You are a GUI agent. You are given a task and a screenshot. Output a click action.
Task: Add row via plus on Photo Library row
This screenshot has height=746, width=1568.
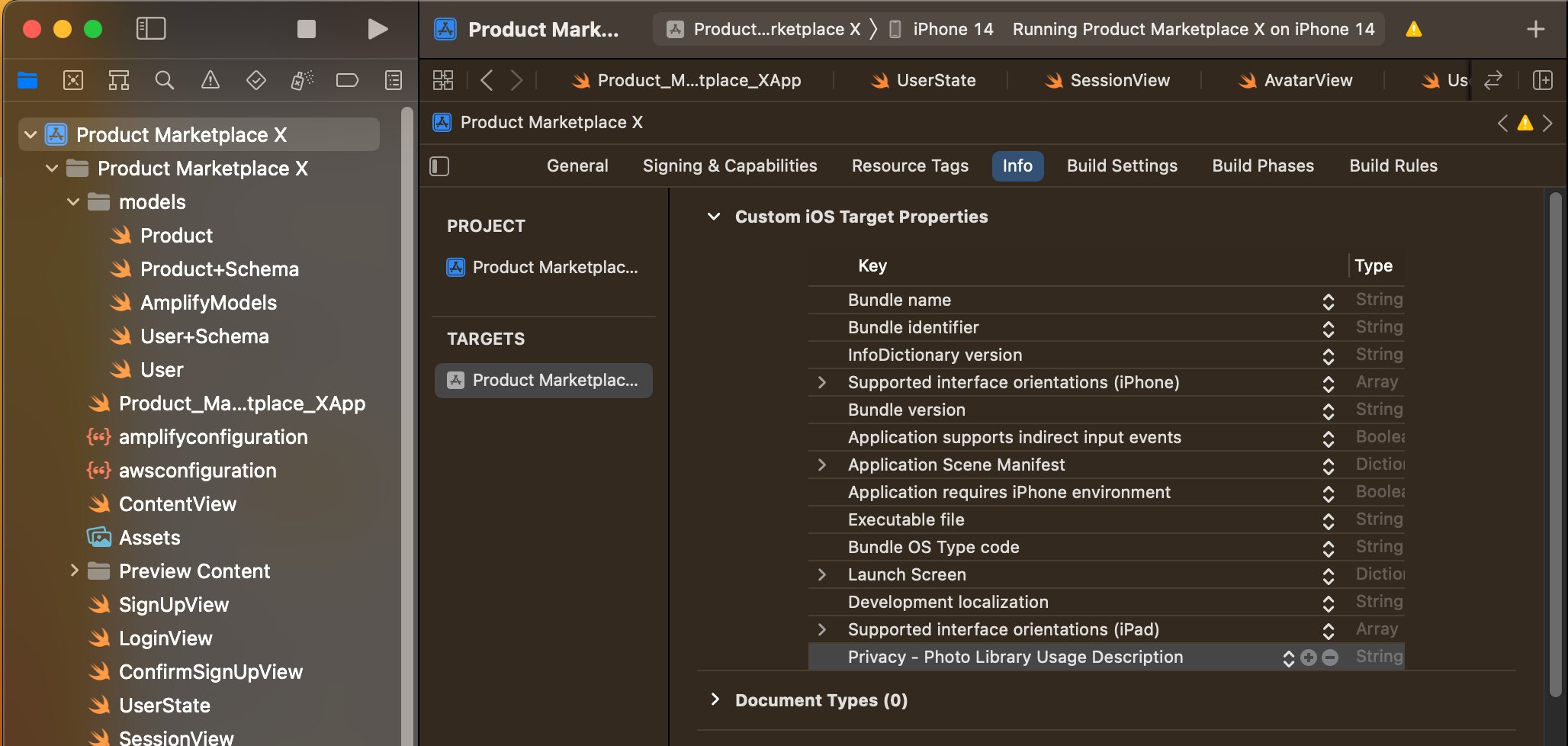coord(1309,658)
